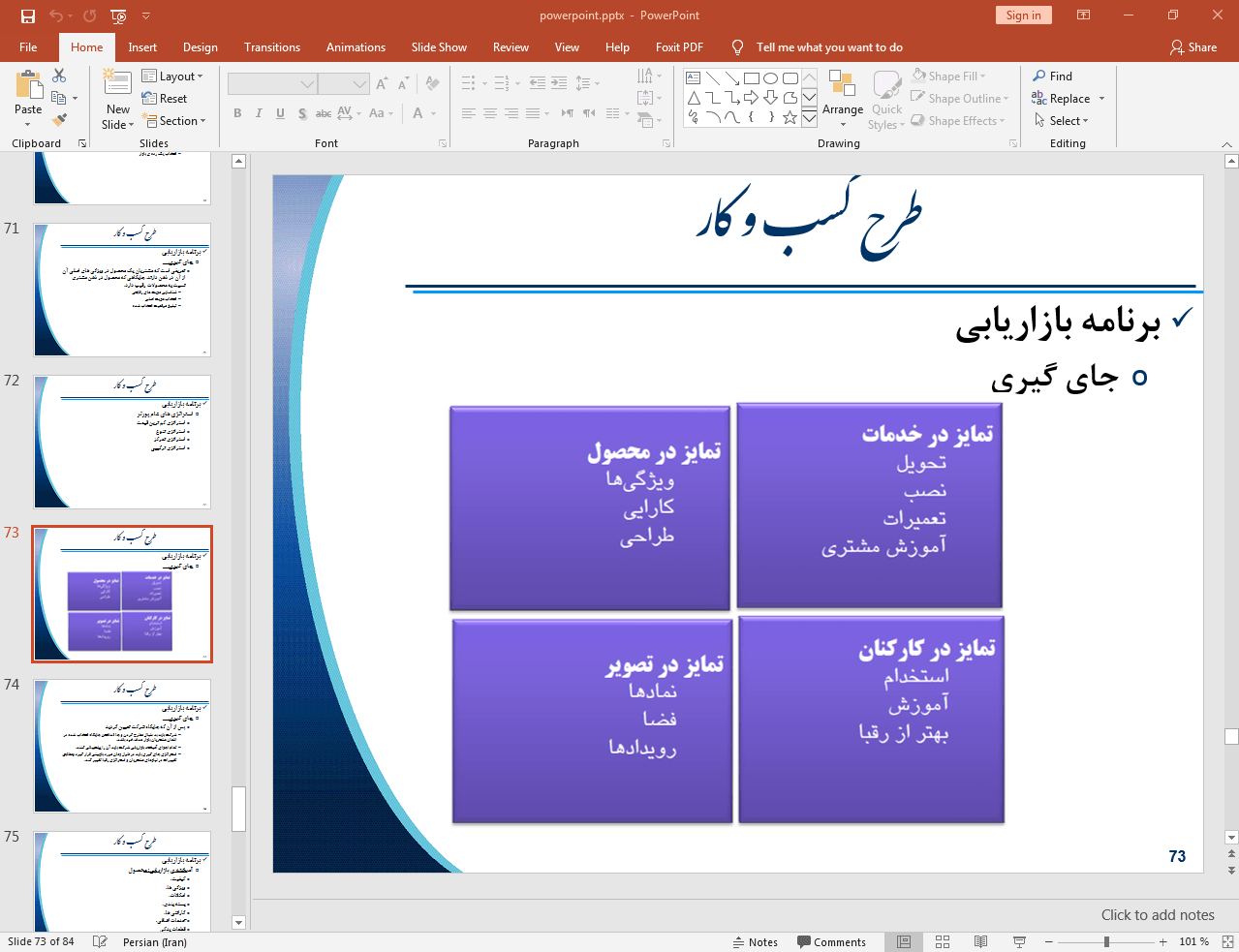Switch to Slide Sorter view
This screenshot has height=952, width=1239.
pyautogui.click(x=943, y=941)
